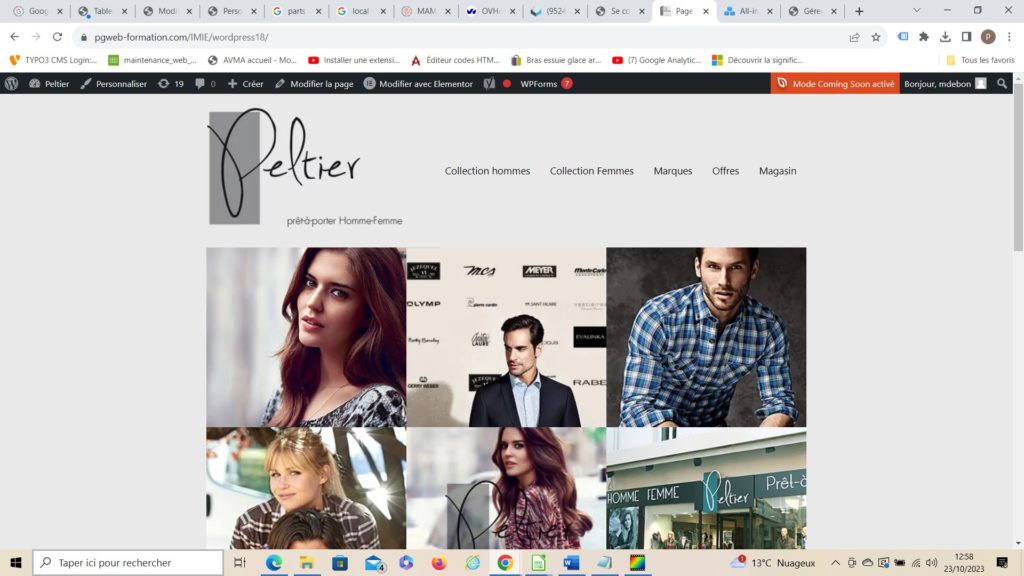Open the maintenance_web bookmark

coord(152,60)
